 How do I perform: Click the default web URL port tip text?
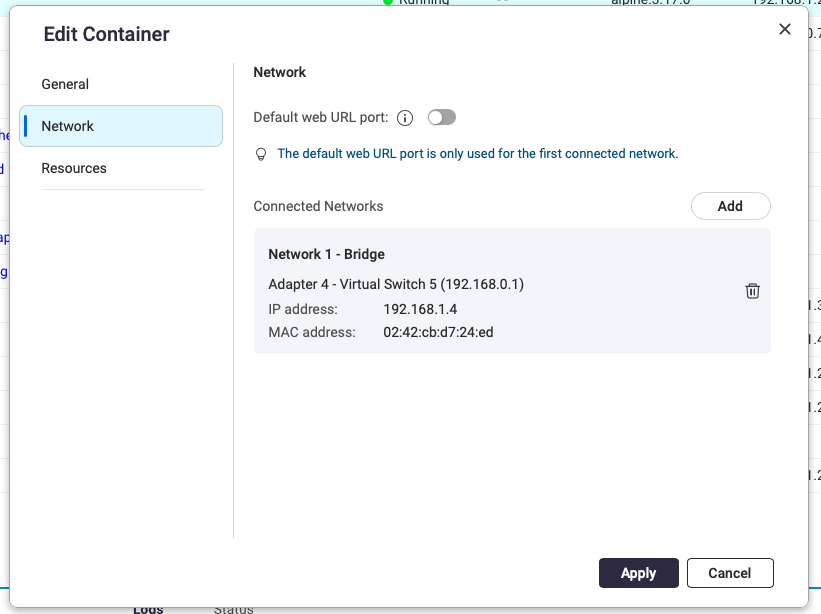point(477,154)
